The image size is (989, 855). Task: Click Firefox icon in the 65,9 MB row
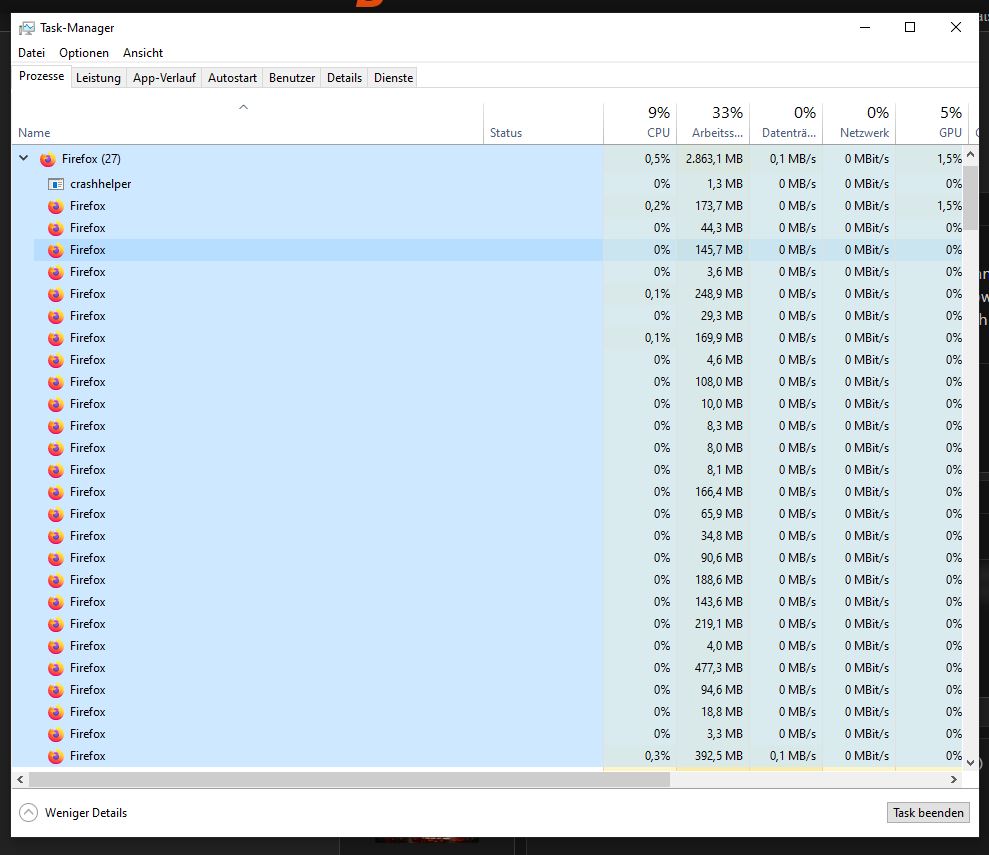(56, 514)
